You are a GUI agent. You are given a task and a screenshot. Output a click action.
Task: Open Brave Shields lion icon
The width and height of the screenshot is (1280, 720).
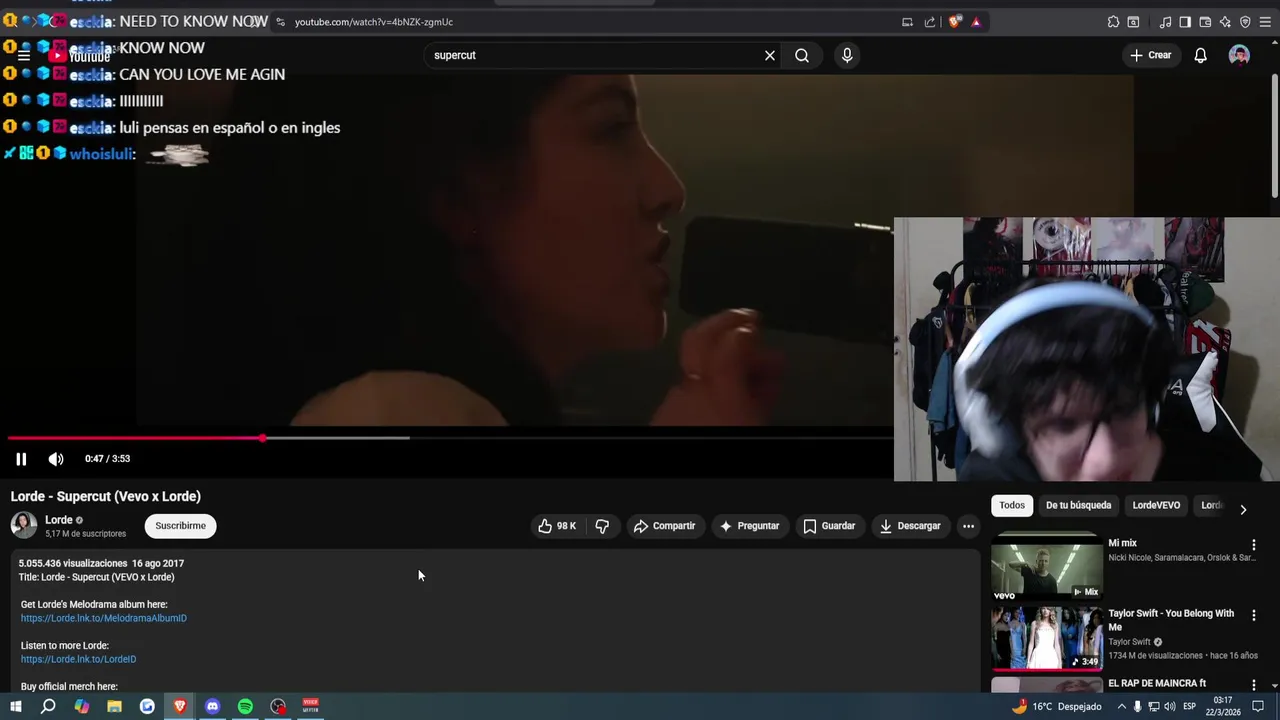(x=954, y=22)
